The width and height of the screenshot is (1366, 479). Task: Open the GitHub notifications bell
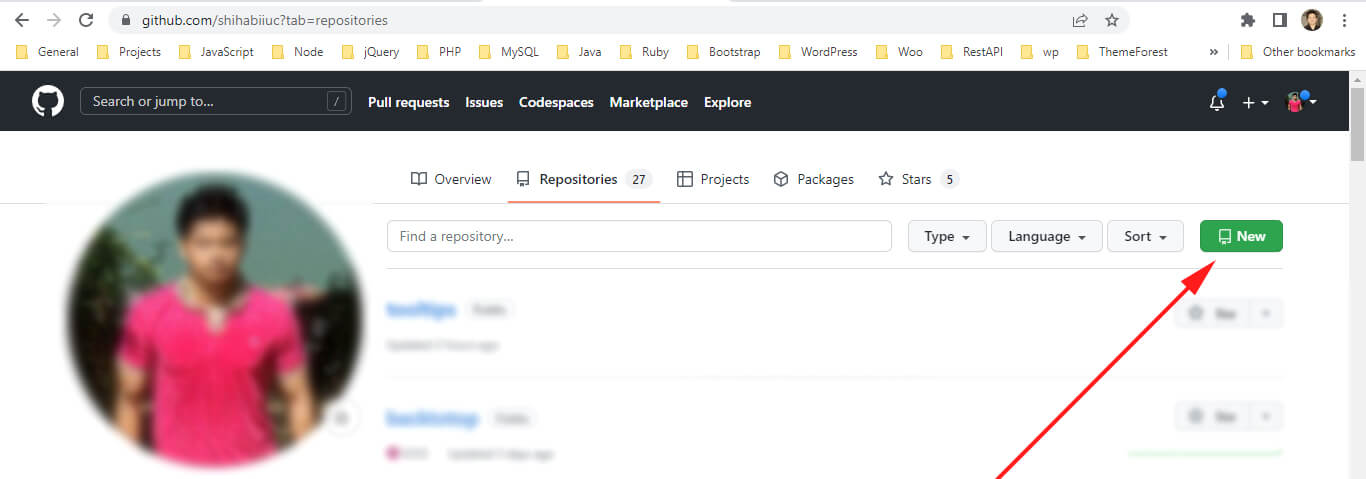pos(1217,101)
